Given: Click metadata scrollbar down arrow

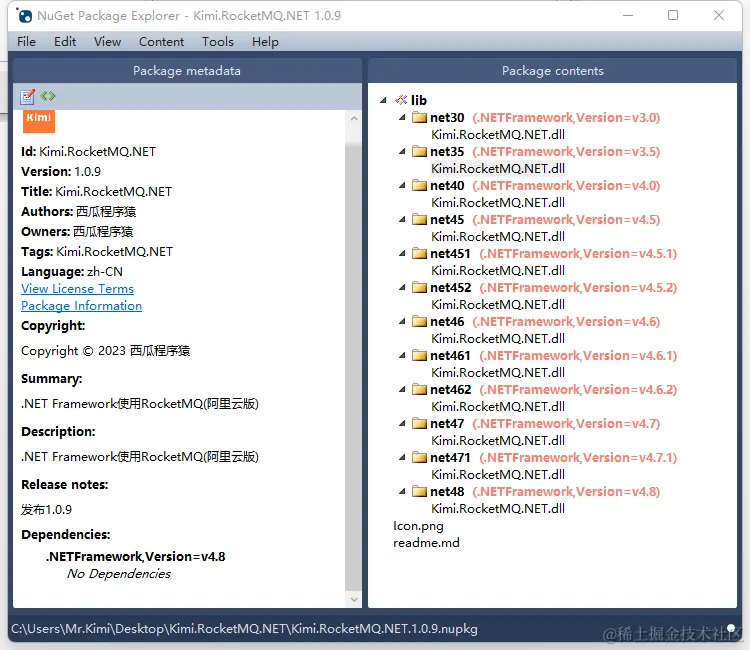Looking at the screenshot, I should [354, 599].
